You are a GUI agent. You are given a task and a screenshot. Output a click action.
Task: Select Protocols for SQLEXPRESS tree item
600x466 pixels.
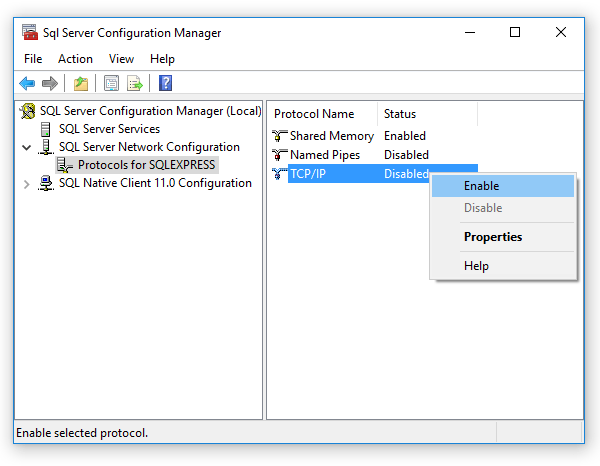147,165
